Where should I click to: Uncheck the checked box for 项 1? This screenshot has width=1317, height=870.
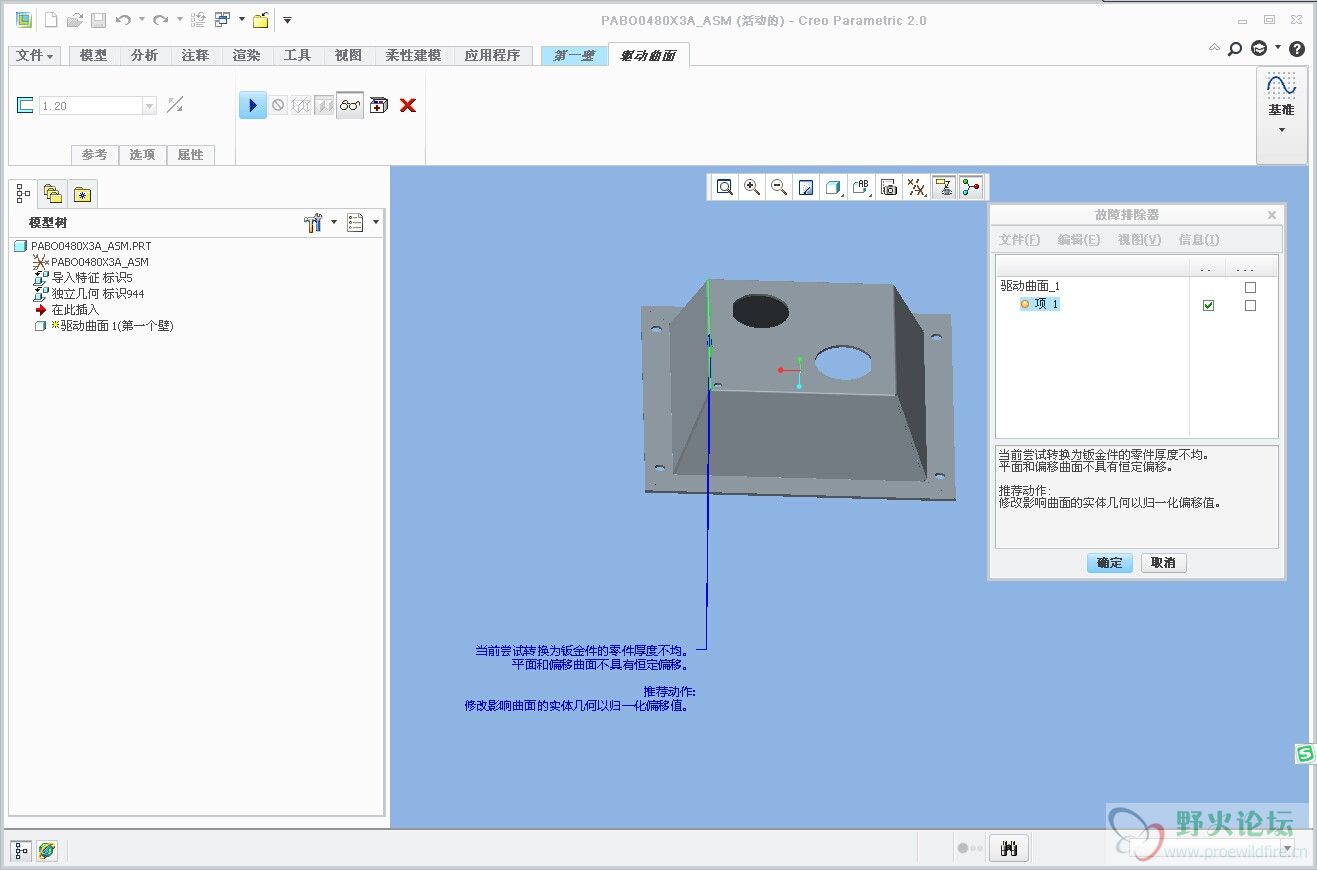(x=1208, y=305)
